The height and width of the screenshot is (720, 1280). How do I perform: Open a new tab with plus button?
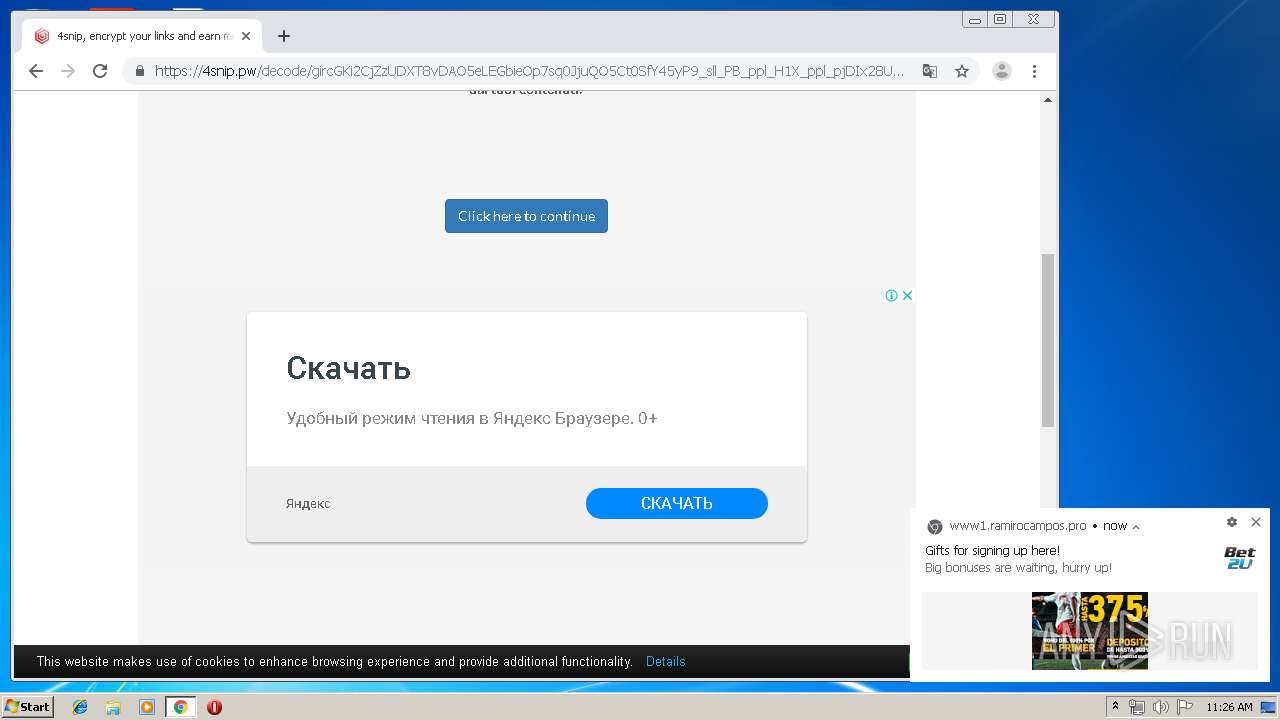pos(284,36)
